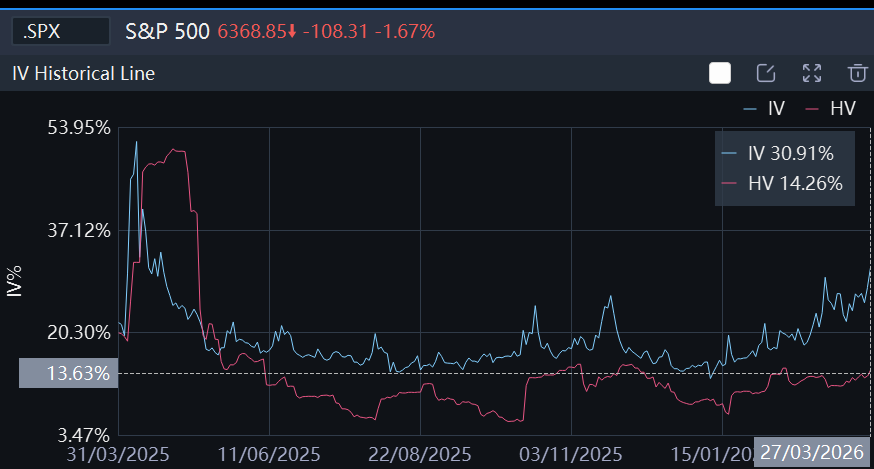Click the -108.31 price change value
The width and height of the screenshot is (874, 469).
click(336, 31)
